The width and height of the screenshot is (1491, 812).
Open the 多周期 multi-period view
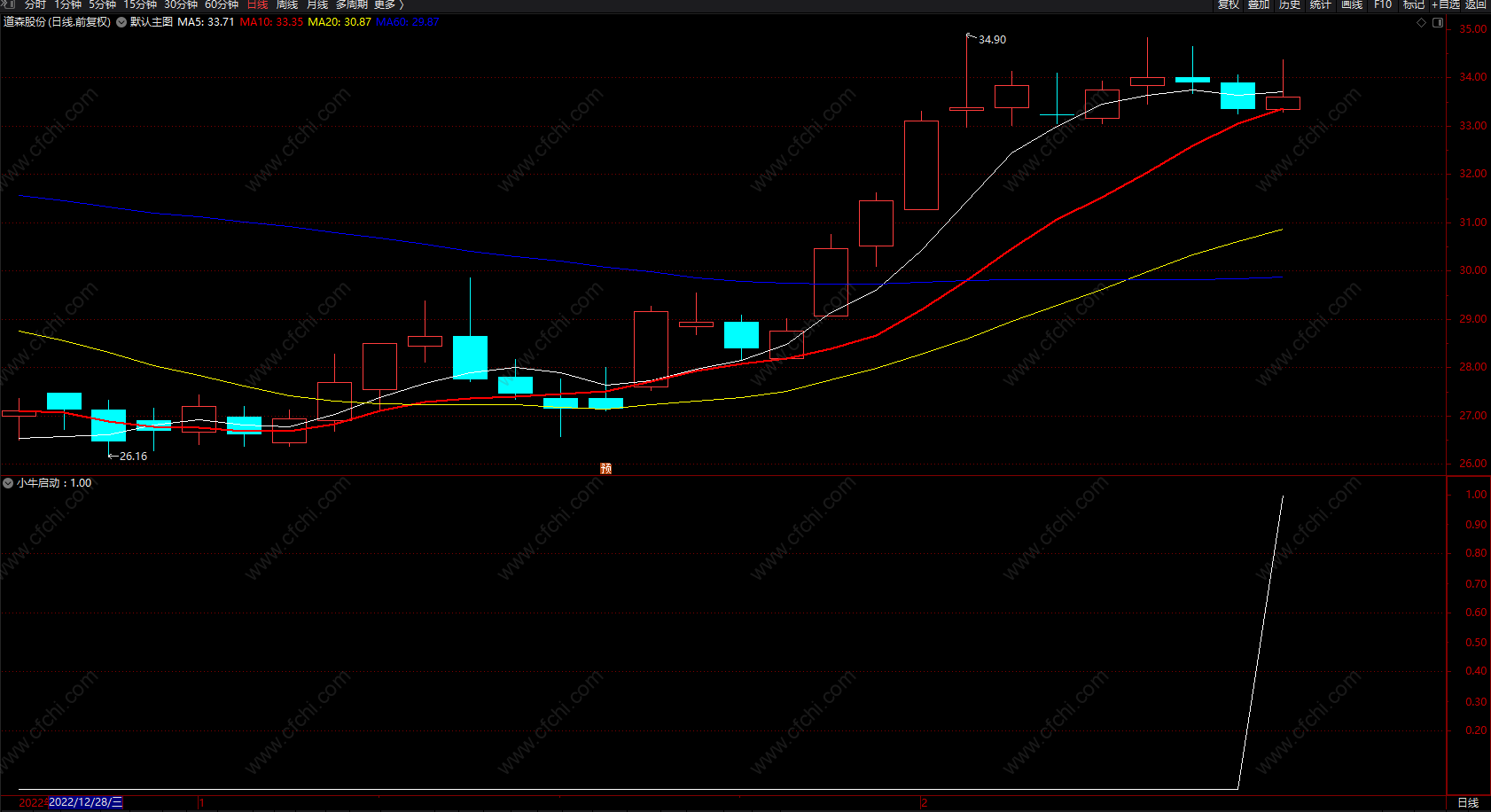[x=352, y=4]
